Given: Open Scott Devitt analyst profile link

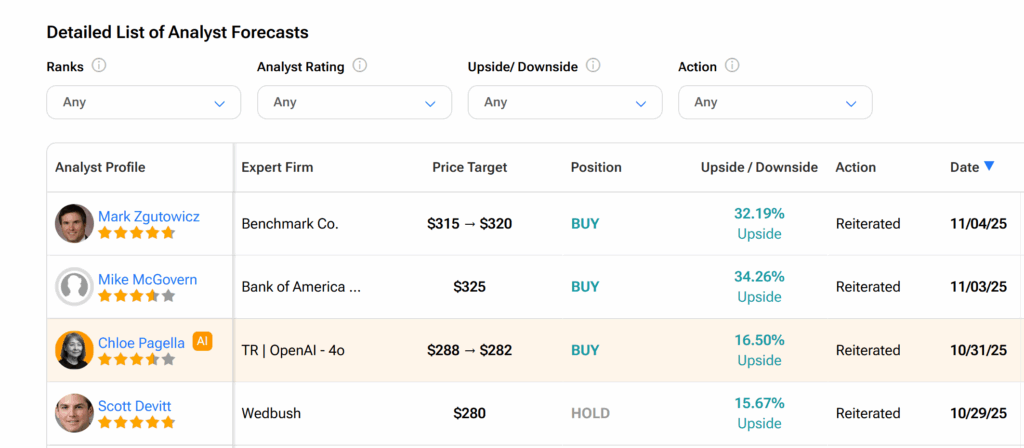Looking at the screenshot, I should pos(134,406).
